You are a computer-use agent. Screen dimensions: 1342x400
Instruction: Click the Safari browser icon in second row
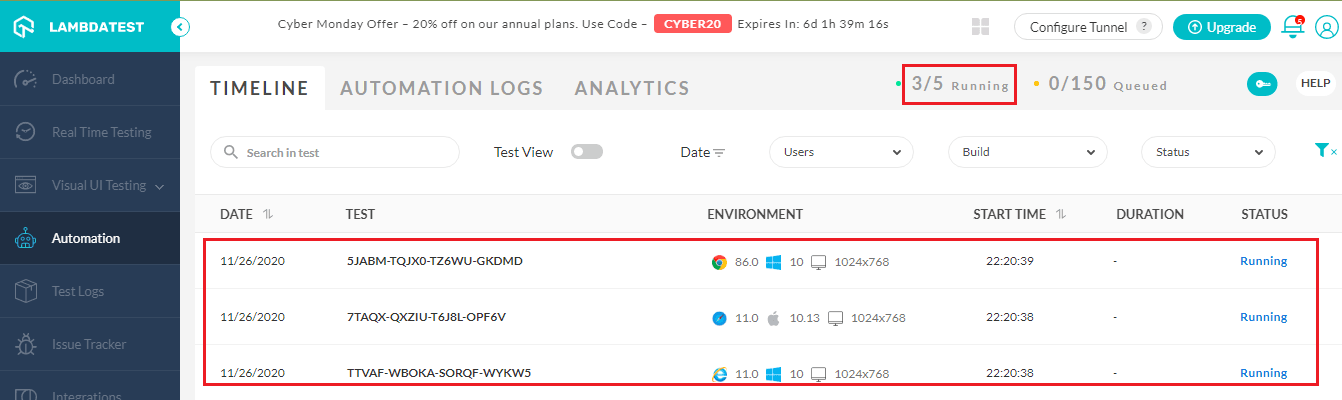(718, 318)
